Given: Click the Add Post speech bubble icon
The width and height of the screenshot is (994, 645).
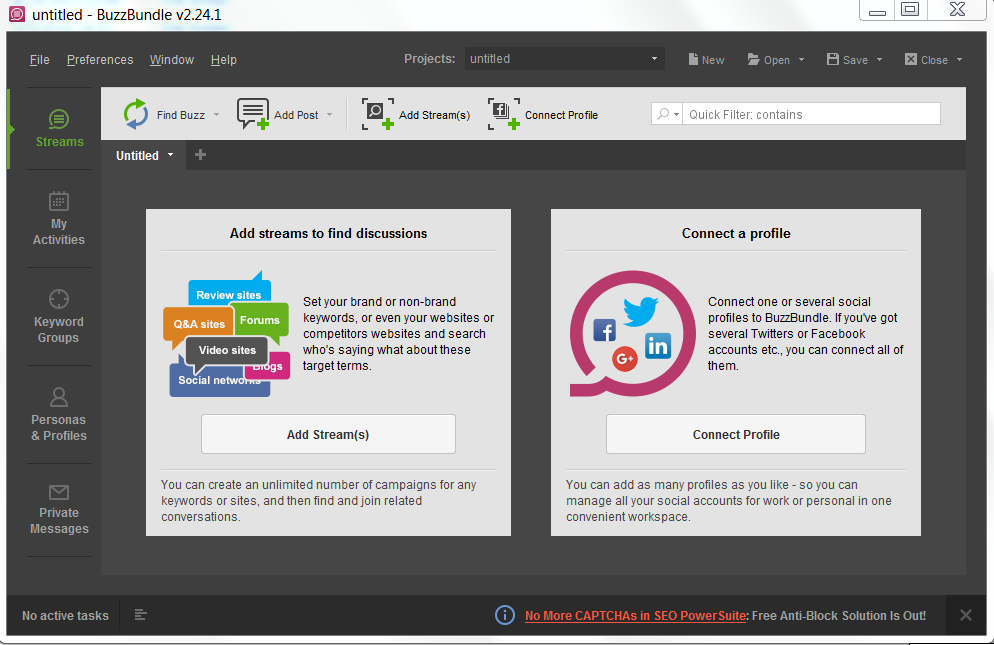Looking at the screenshot, I should point(253,114).
